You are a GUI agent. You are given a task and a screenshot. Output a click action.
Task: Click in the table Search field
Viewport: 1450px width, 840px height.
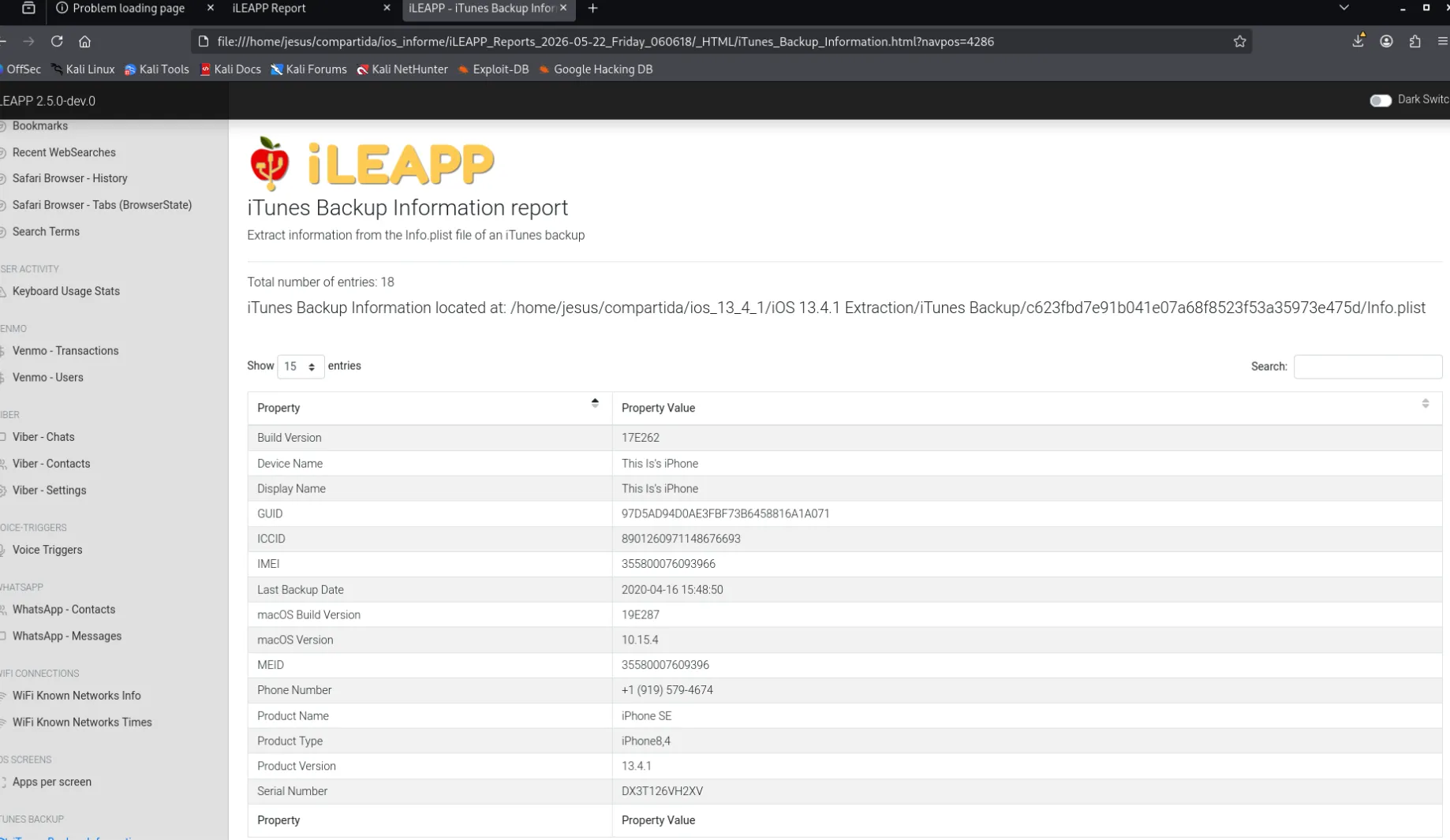1368,367
